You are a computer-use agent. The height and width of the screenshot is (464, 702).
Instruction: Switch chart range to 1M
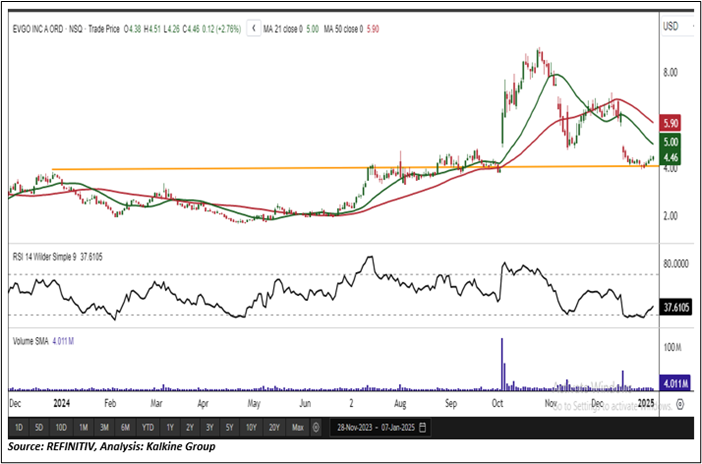(x=83, y=428)
